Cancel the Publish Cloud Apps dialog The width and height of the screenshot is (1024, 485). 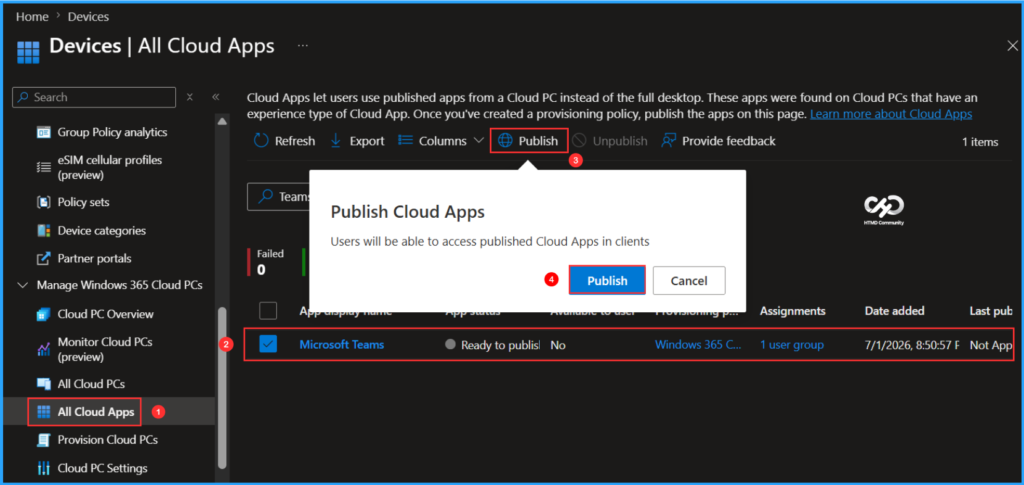pyautogui.click(x=689, y=281)
